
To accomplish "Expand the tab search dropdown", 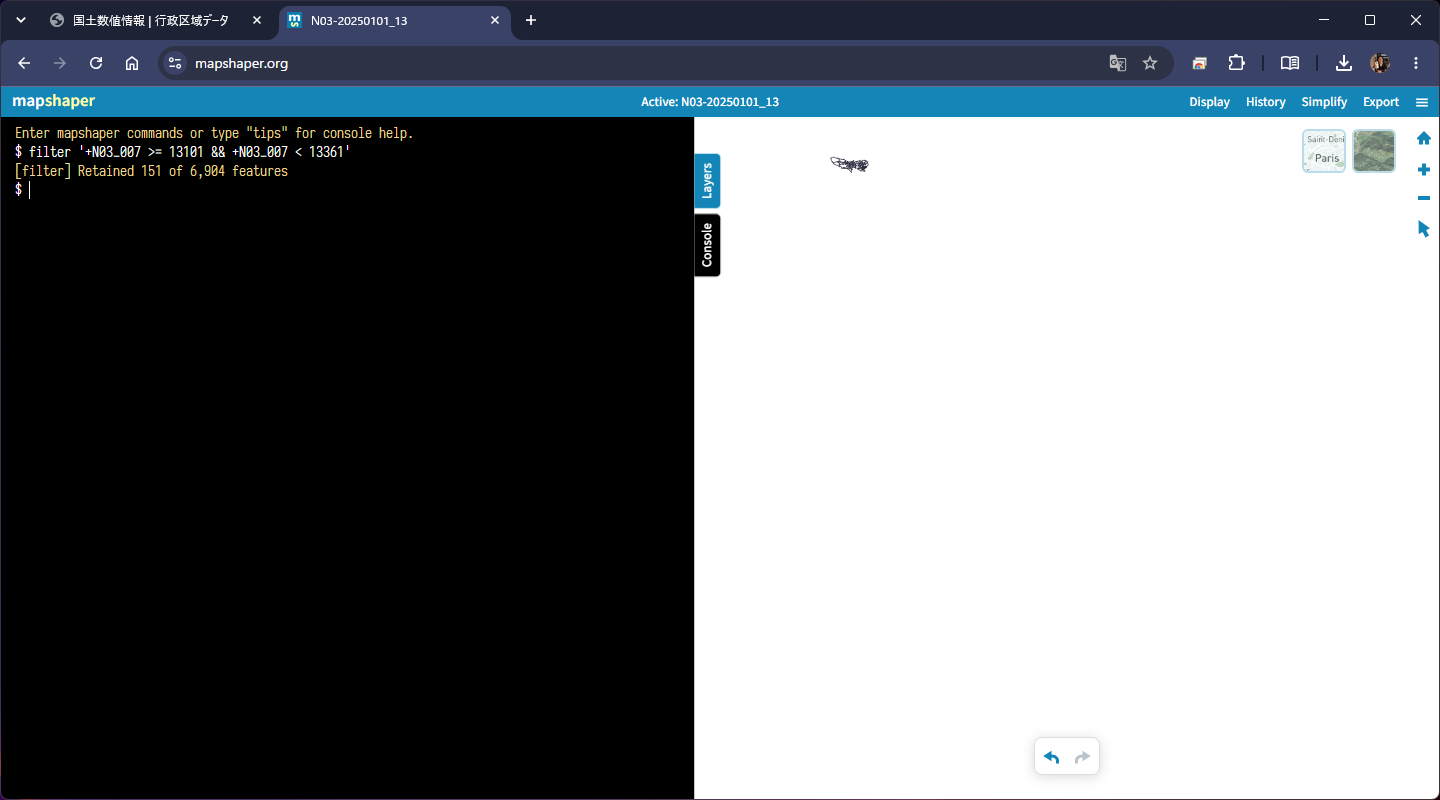I will 20,20.
